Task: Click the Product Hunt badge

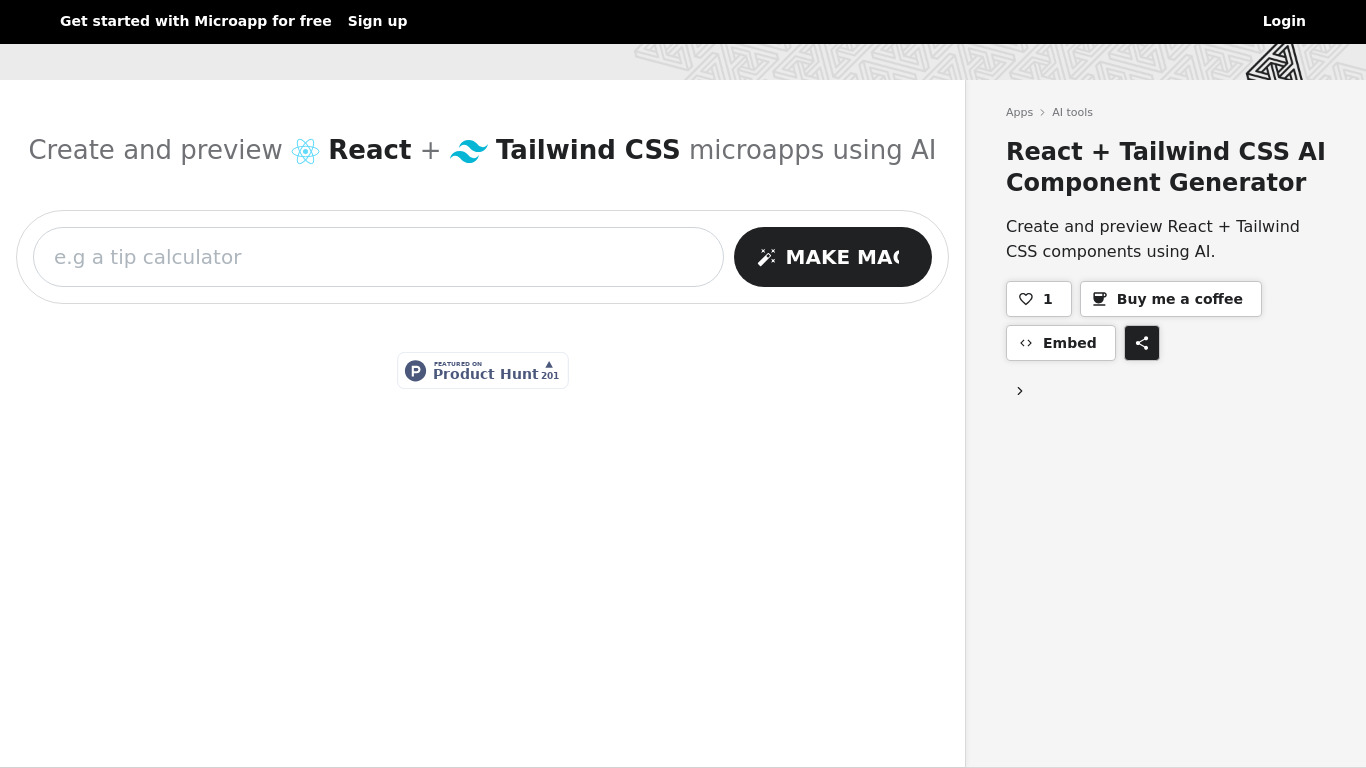Action: 483,371
